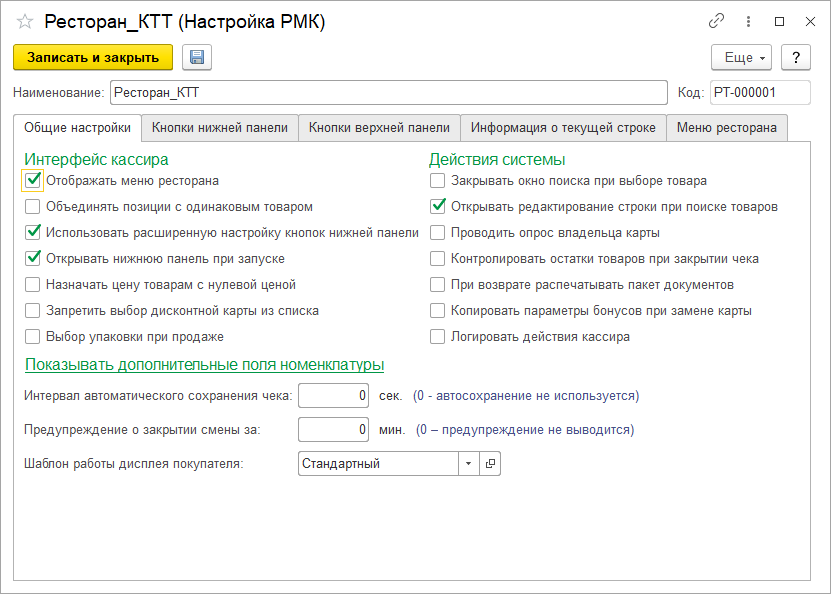
Task: Switch to the Кнопки нижней панели tab
Action: (x=222, y=127)
